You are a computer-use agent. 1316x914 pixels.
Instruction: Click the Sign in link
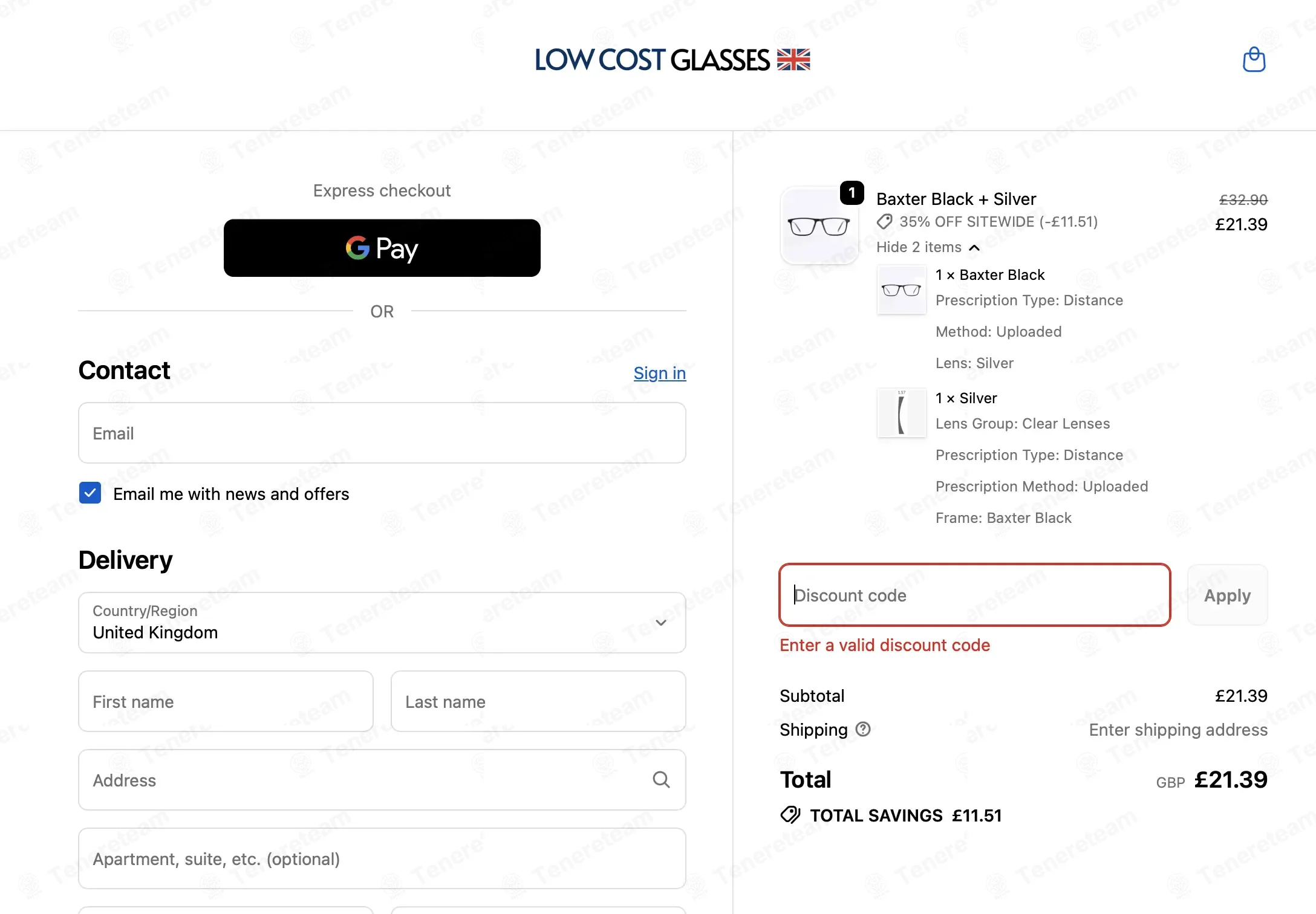(x=660, y=373)
